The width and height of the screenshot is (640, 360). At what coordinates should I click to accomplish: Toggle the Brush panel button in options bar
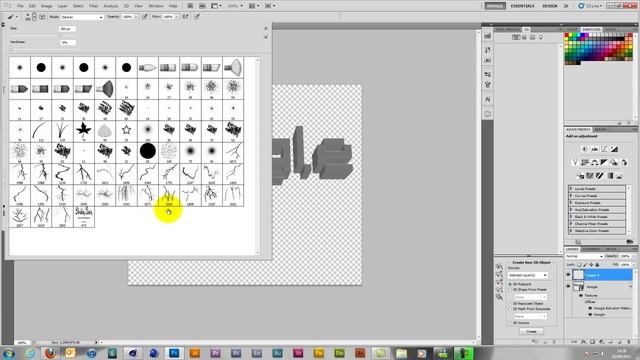pyautogui.click(x=42, y=17)
